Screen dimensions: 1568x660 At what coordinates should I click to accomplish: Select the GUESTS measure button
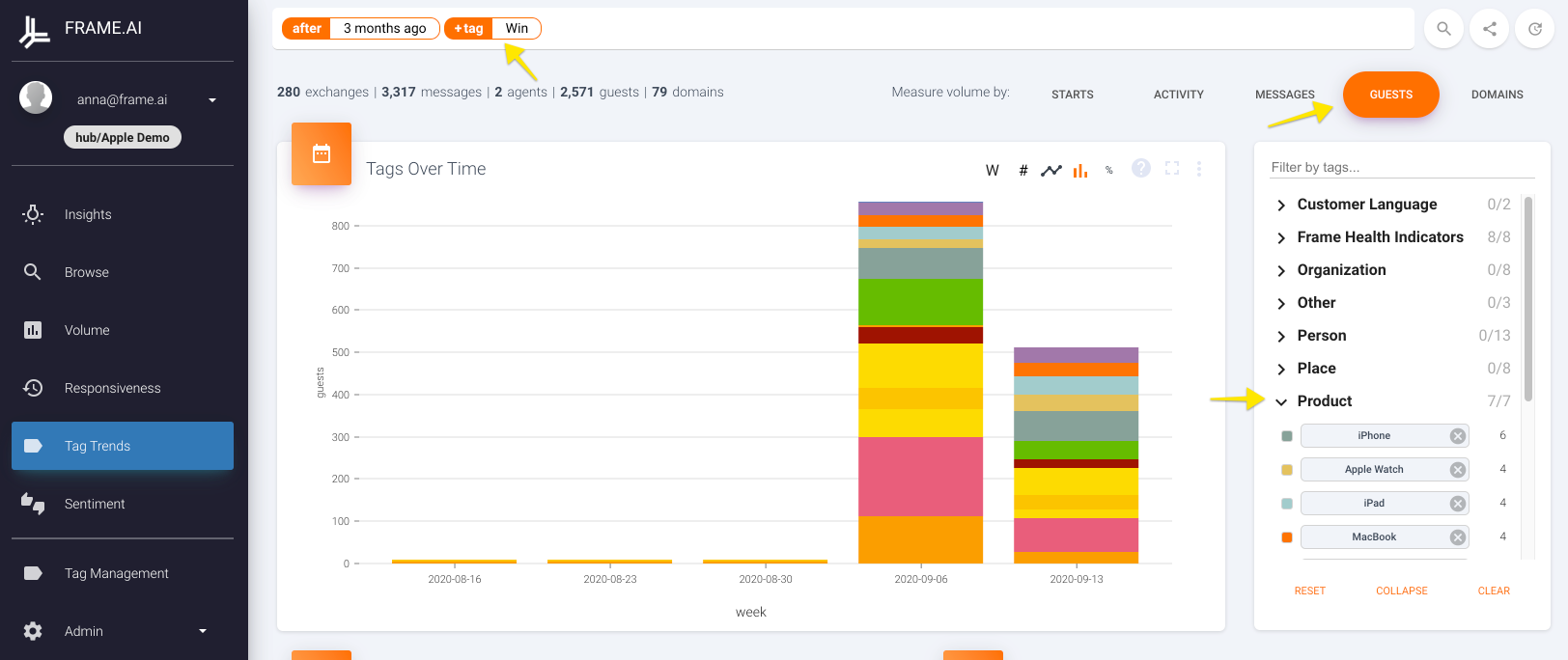[1391, 95]
